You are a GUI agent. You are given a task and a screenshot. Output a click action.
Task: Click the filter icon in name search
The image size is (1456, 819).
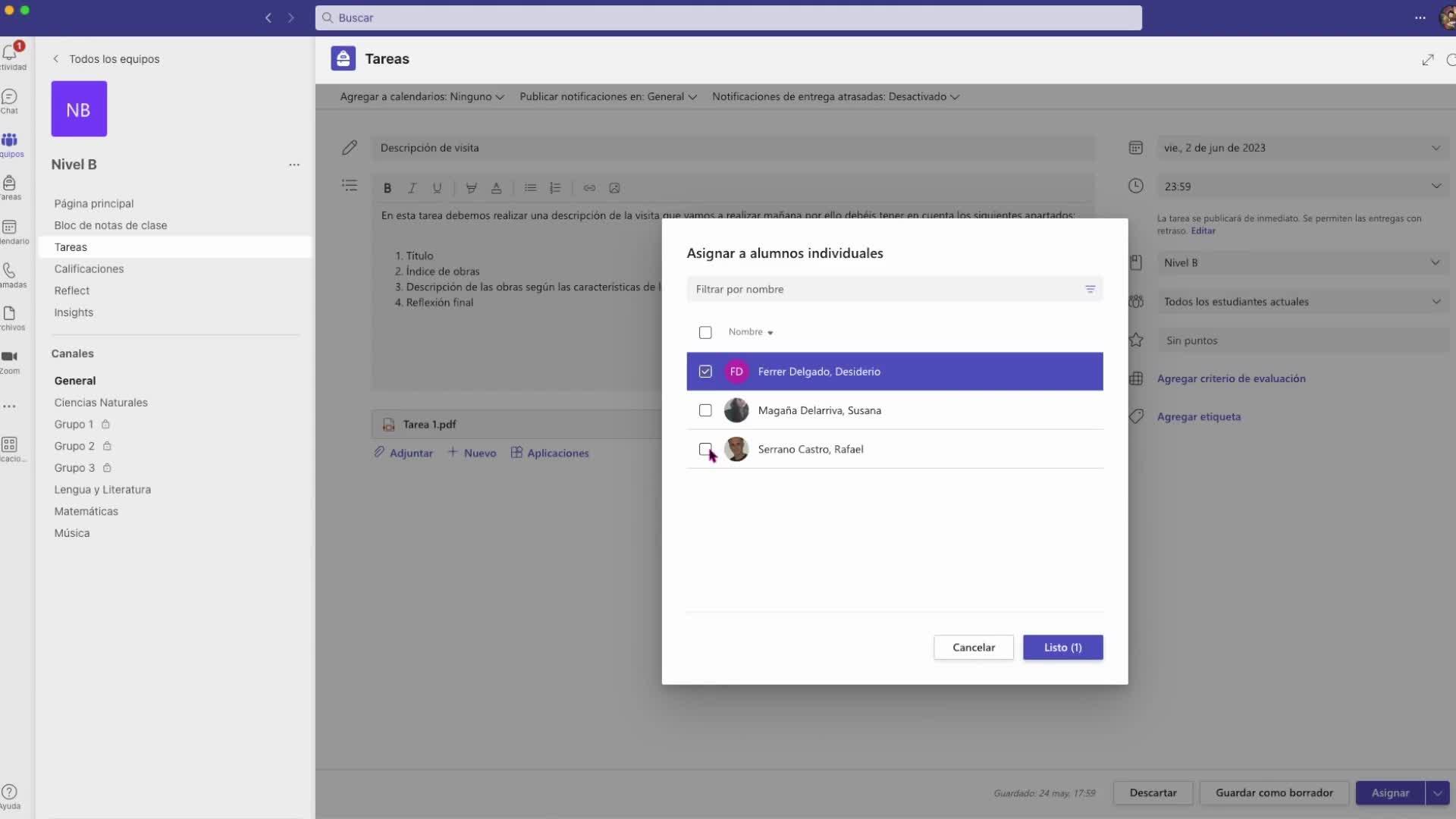point(1090,289)
